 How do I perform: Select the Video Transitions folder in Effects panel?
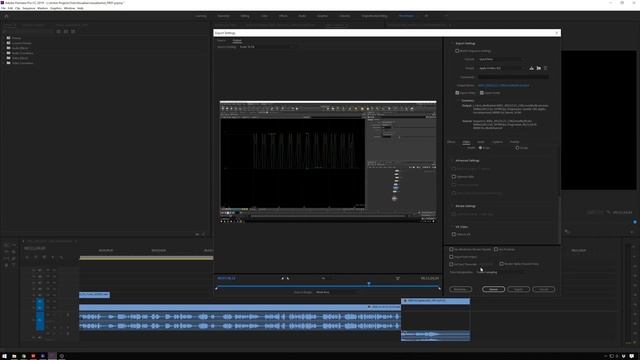pos(22,63)
